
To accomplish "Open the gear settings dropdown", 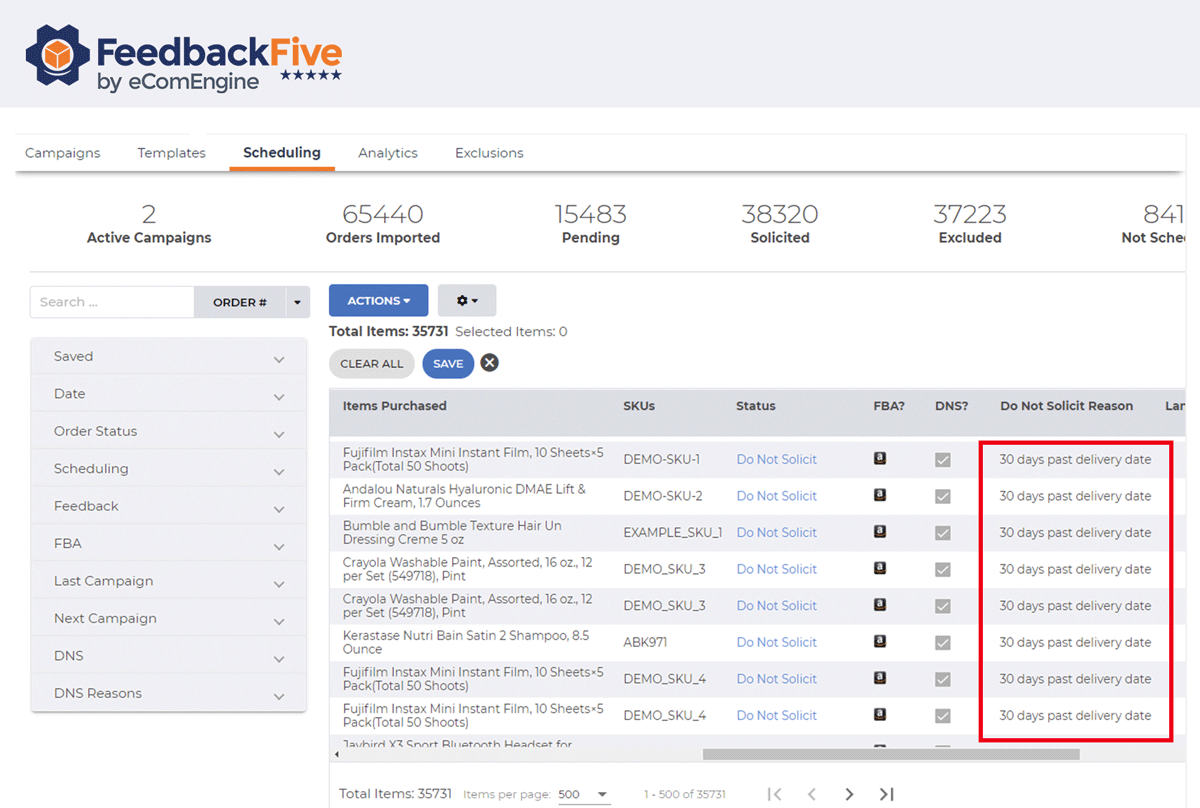I will 466,300.
